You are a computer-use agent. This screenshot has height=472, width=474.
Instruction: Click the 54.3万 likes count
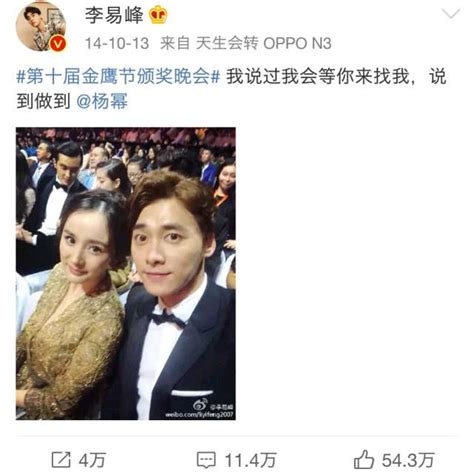(408, 460)
